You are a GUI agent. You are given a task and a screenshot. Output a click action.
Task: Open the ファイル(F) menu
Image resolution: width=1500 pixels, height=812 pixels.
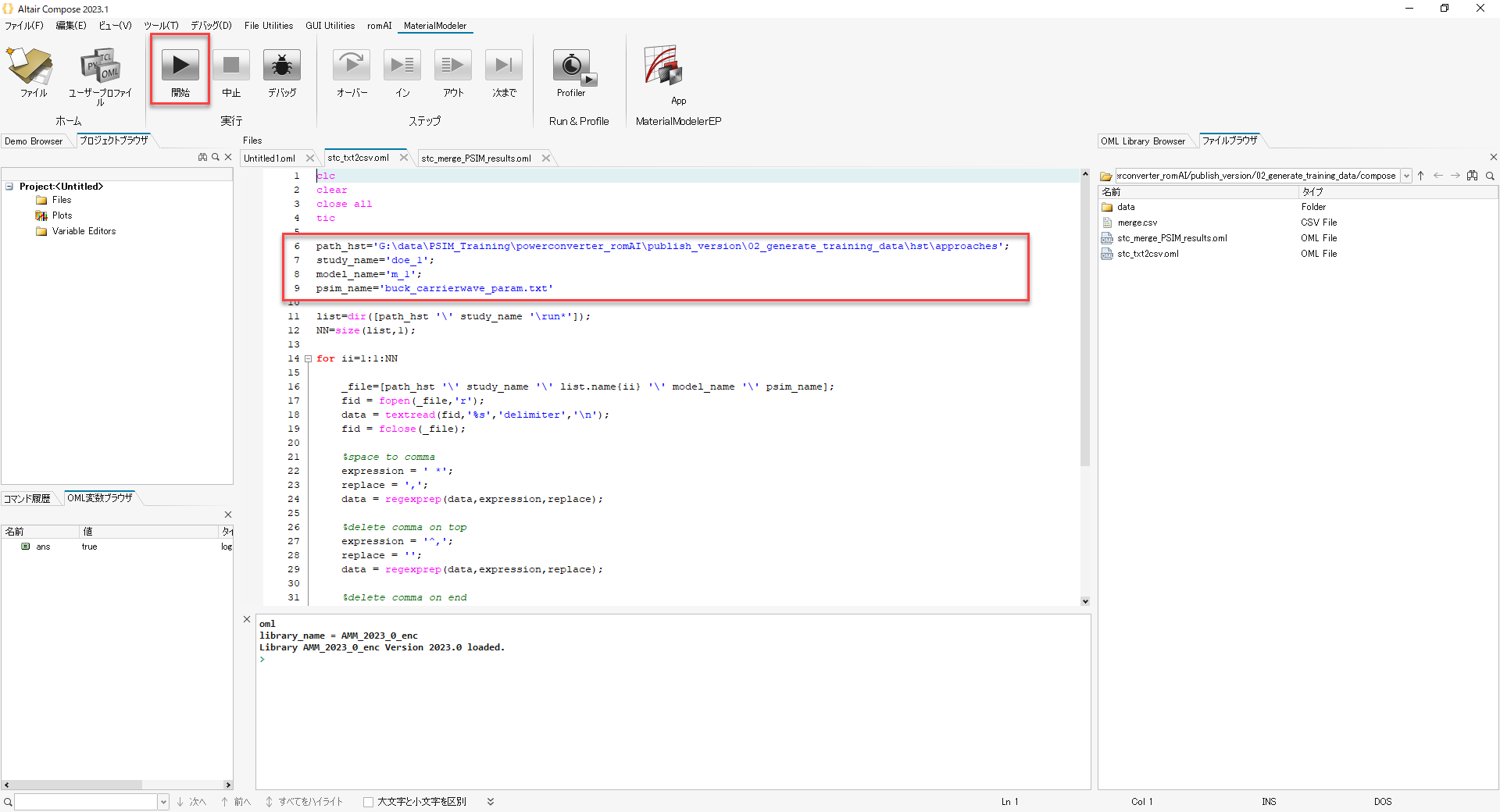coord(24,26)
